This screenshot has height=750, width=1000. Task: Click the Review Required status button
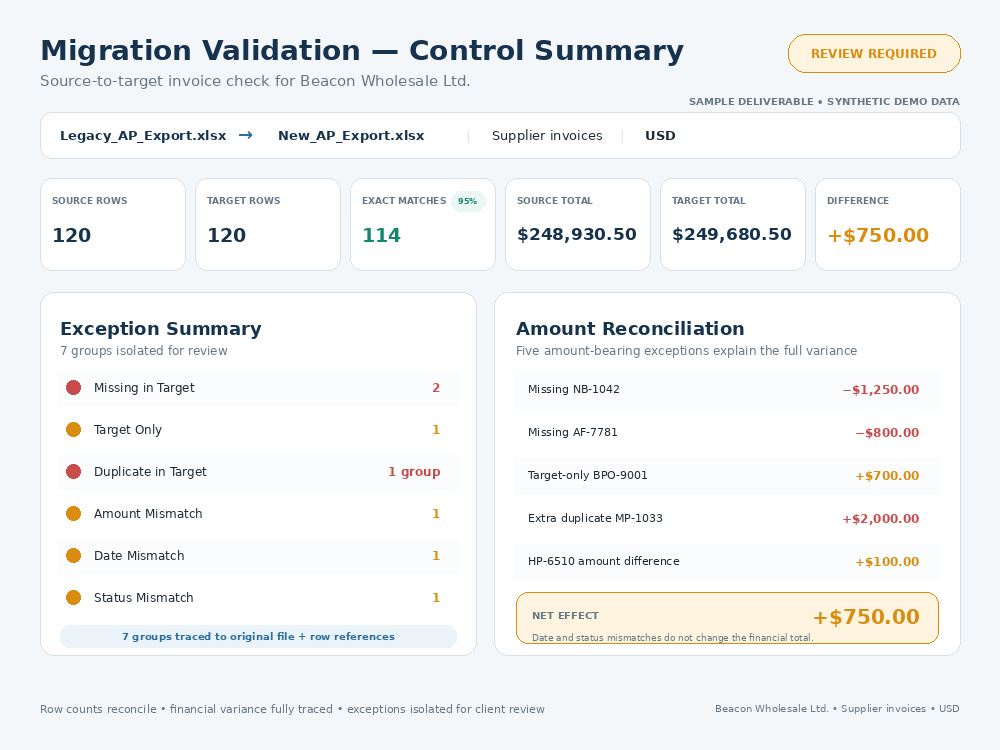874,54
